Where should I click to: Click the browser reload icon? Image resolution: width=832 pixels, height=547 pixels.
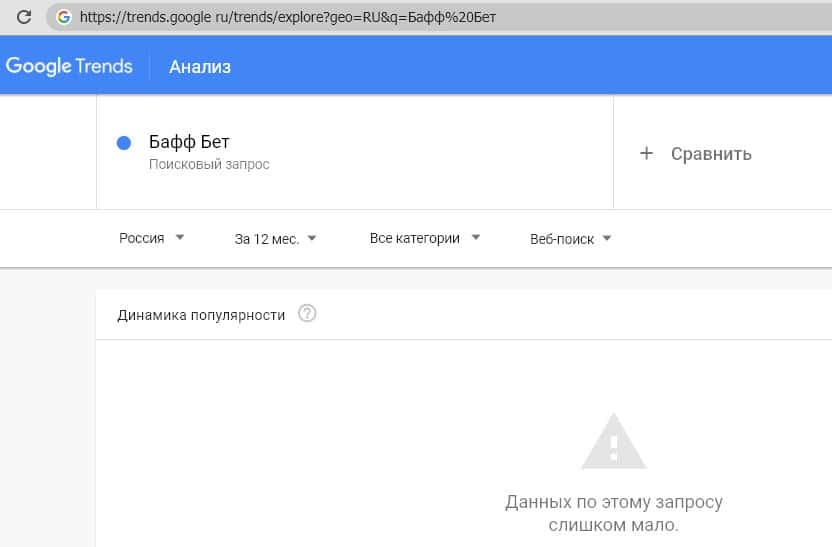pyautogui.click(x=23, y=17)
